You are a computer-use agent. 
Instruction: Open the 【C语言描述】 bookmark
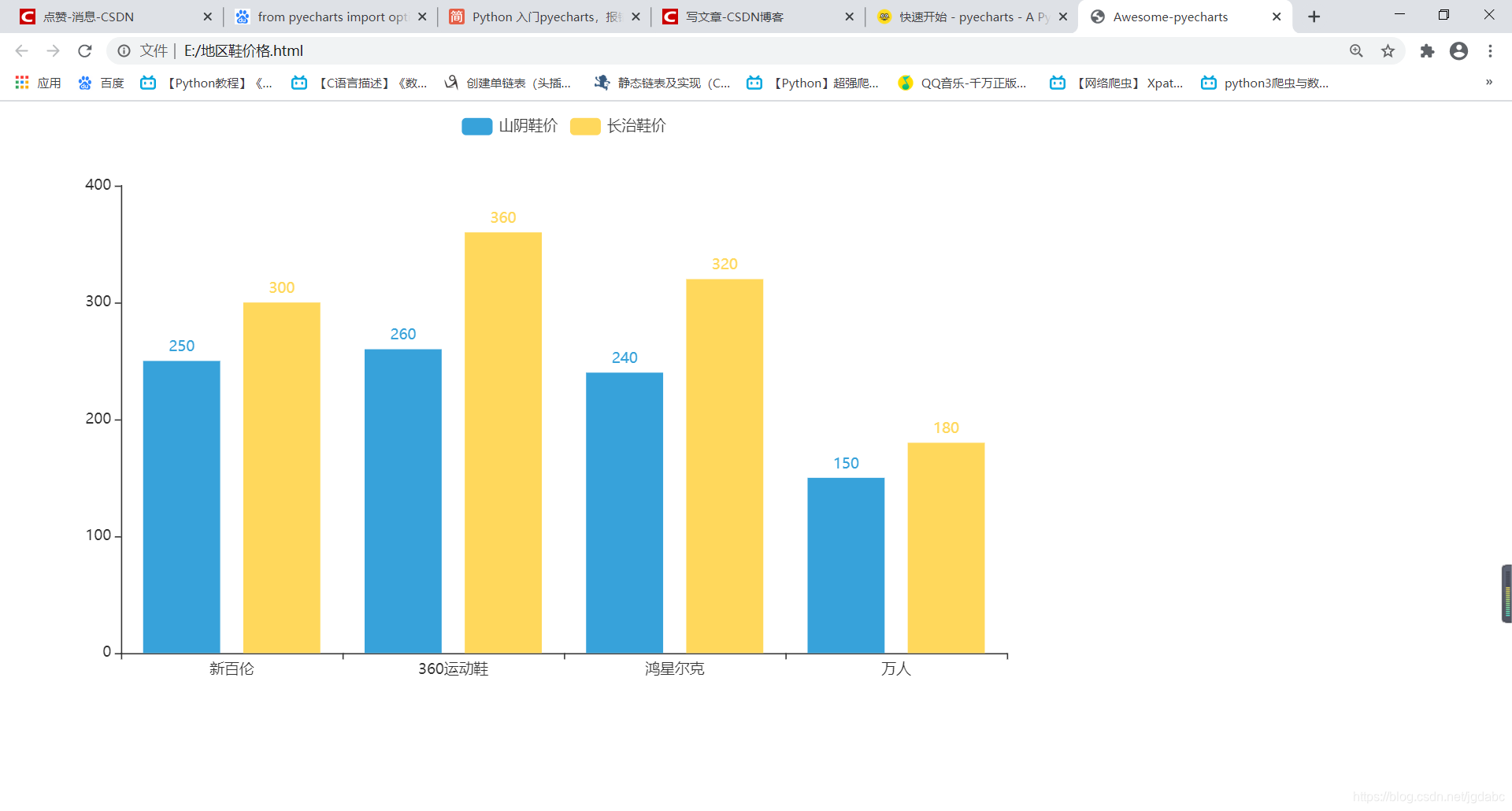point(359,83)
